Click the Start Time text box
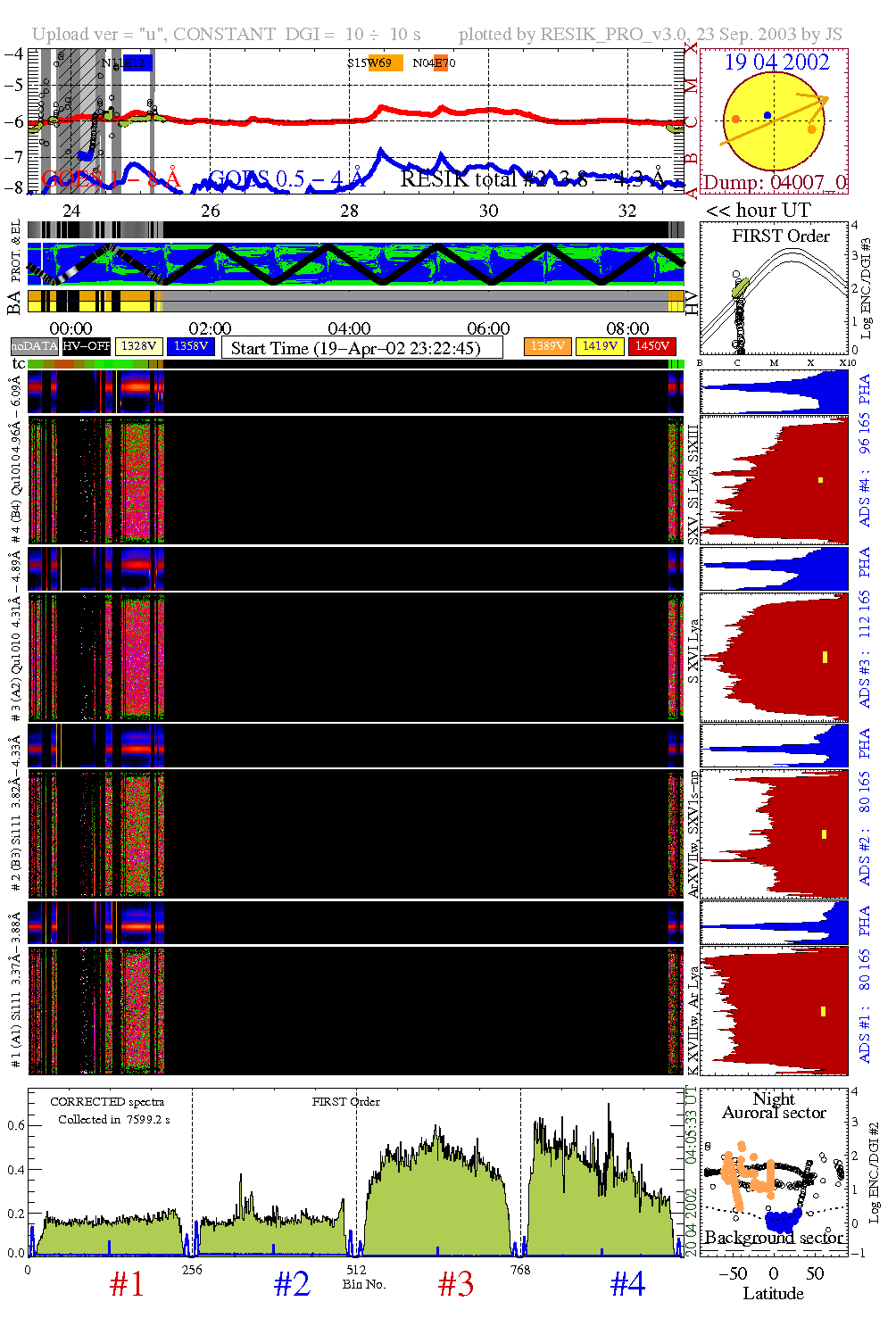This screenshot has width=896, height=1318. point(361,348)
